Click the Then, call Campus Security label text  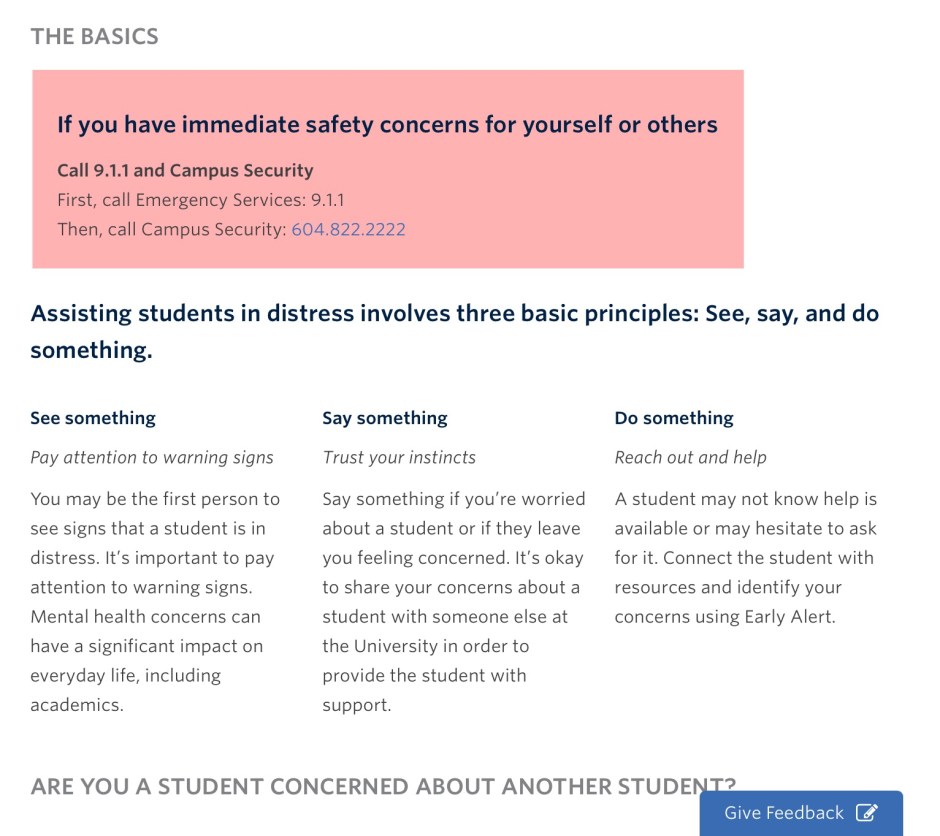tap(171, 229)
